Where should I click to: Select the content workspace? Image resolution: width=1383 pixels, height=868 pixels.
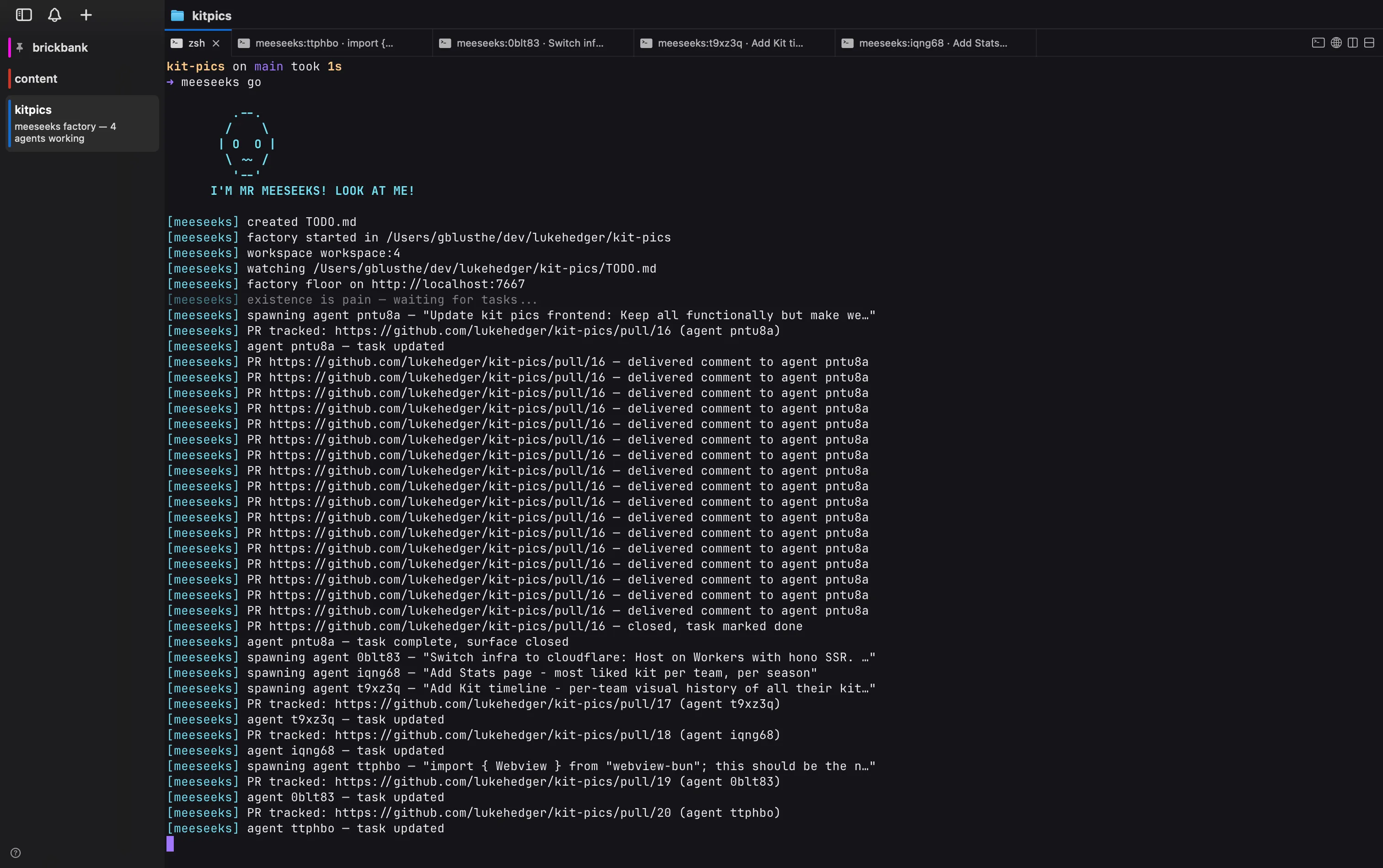[x=82, y=79]
